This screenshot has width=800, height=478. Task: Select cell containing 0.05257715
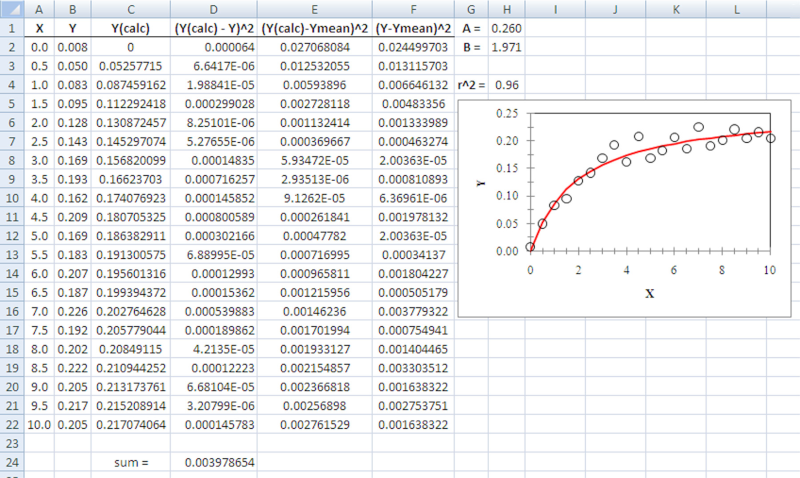point(131,66)
